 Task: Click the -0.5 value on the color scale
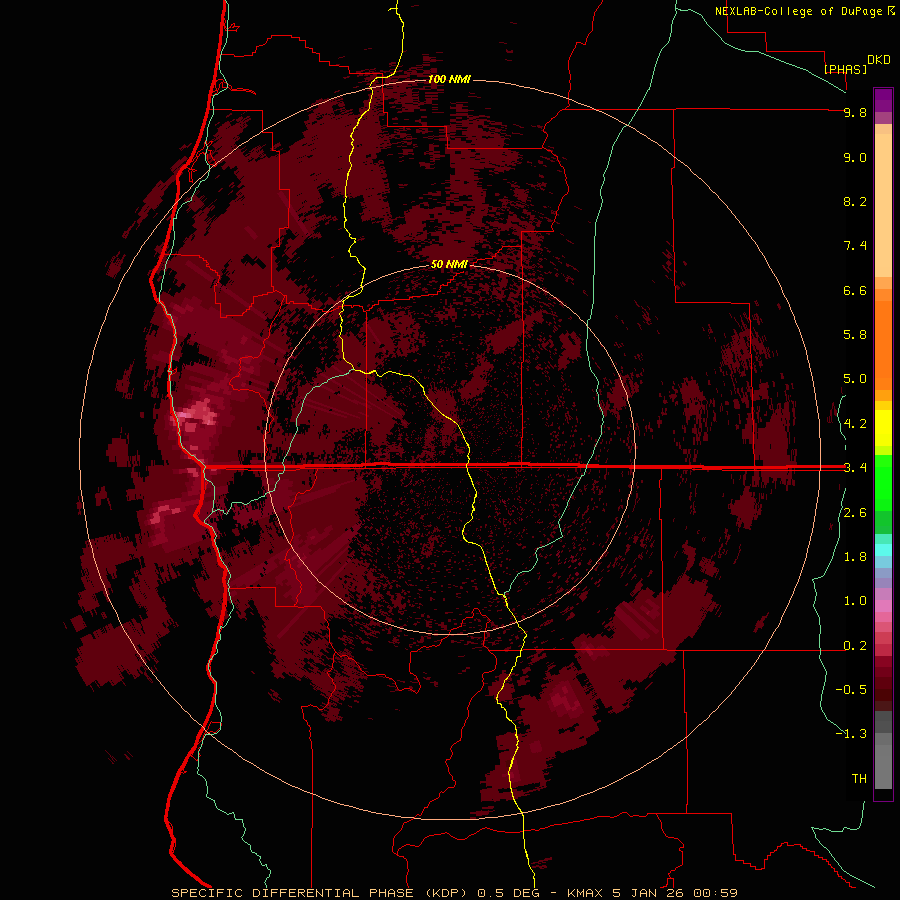tap(851, 690)
